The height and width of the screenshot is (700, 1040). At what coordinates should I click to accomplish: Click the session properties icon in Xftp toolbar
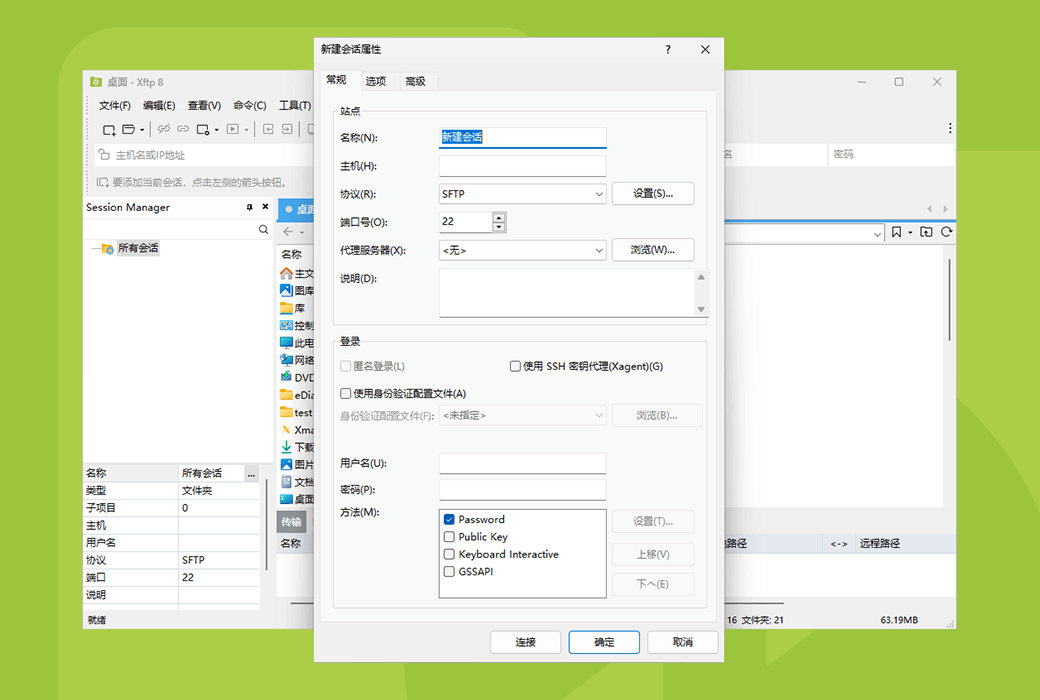click(203, 129)
